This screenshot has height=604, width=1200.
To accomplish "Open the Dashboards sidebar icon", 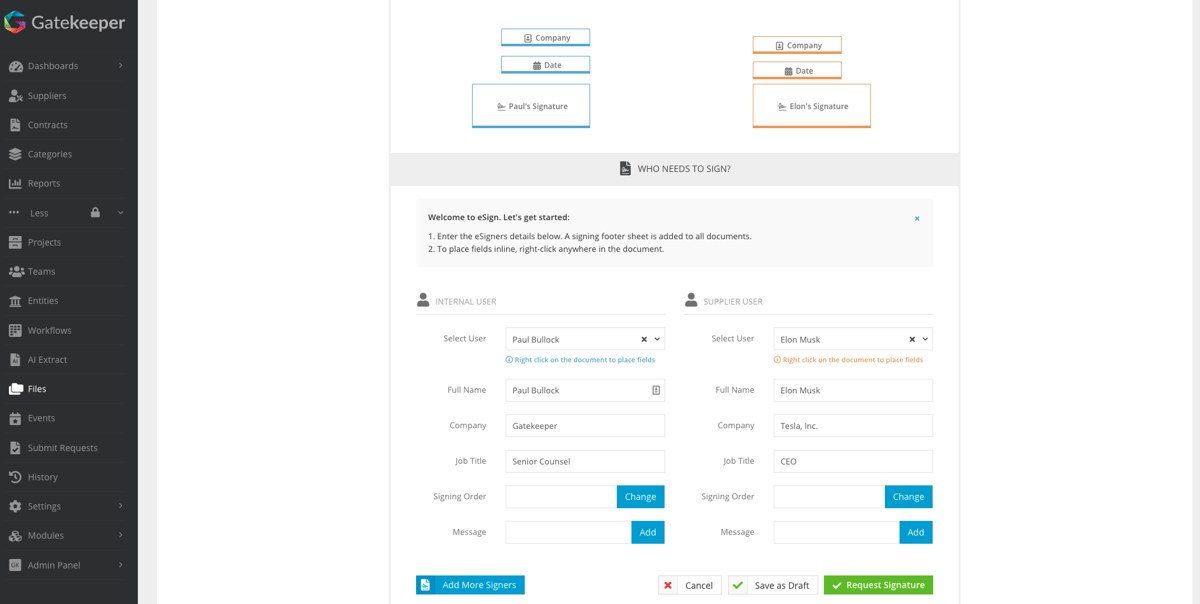I will 15,66.
